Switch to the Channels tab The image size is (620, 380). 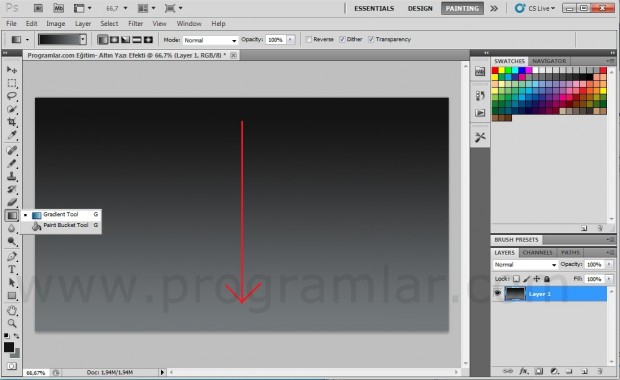point(537,252)
